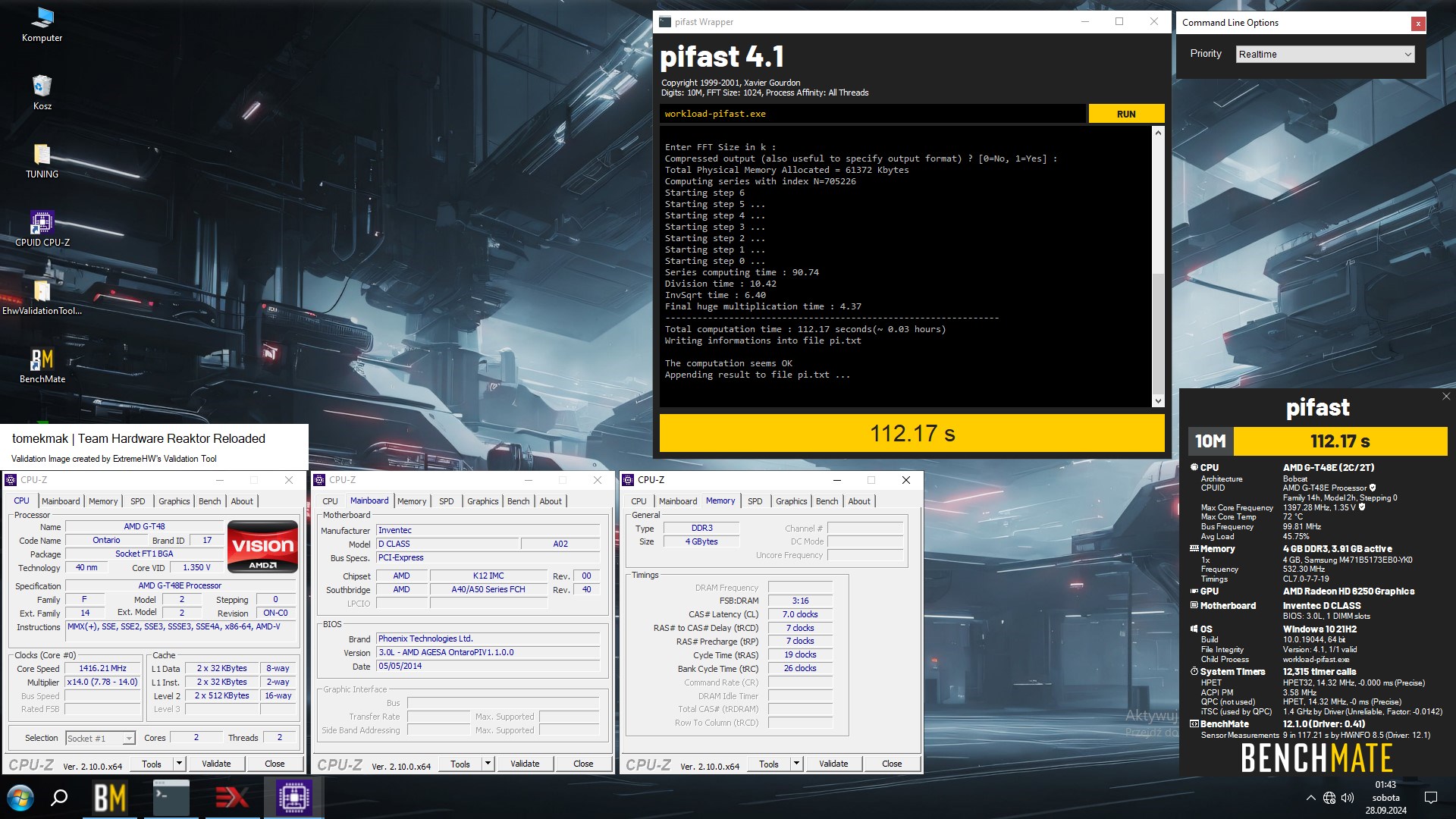Viewport: 1456px width, 819px height.
Task: Open network globe tray icon
Action: pyautogui.click(x=1329, y=798)
